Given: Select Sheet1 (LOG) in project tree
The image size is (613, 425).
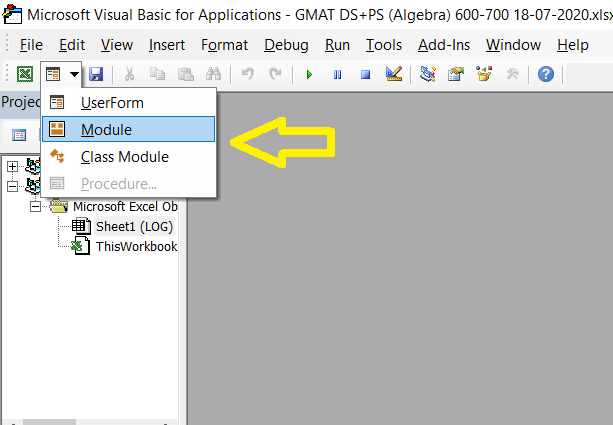Looking at the screenshot, I should click(x=134, y=227).
